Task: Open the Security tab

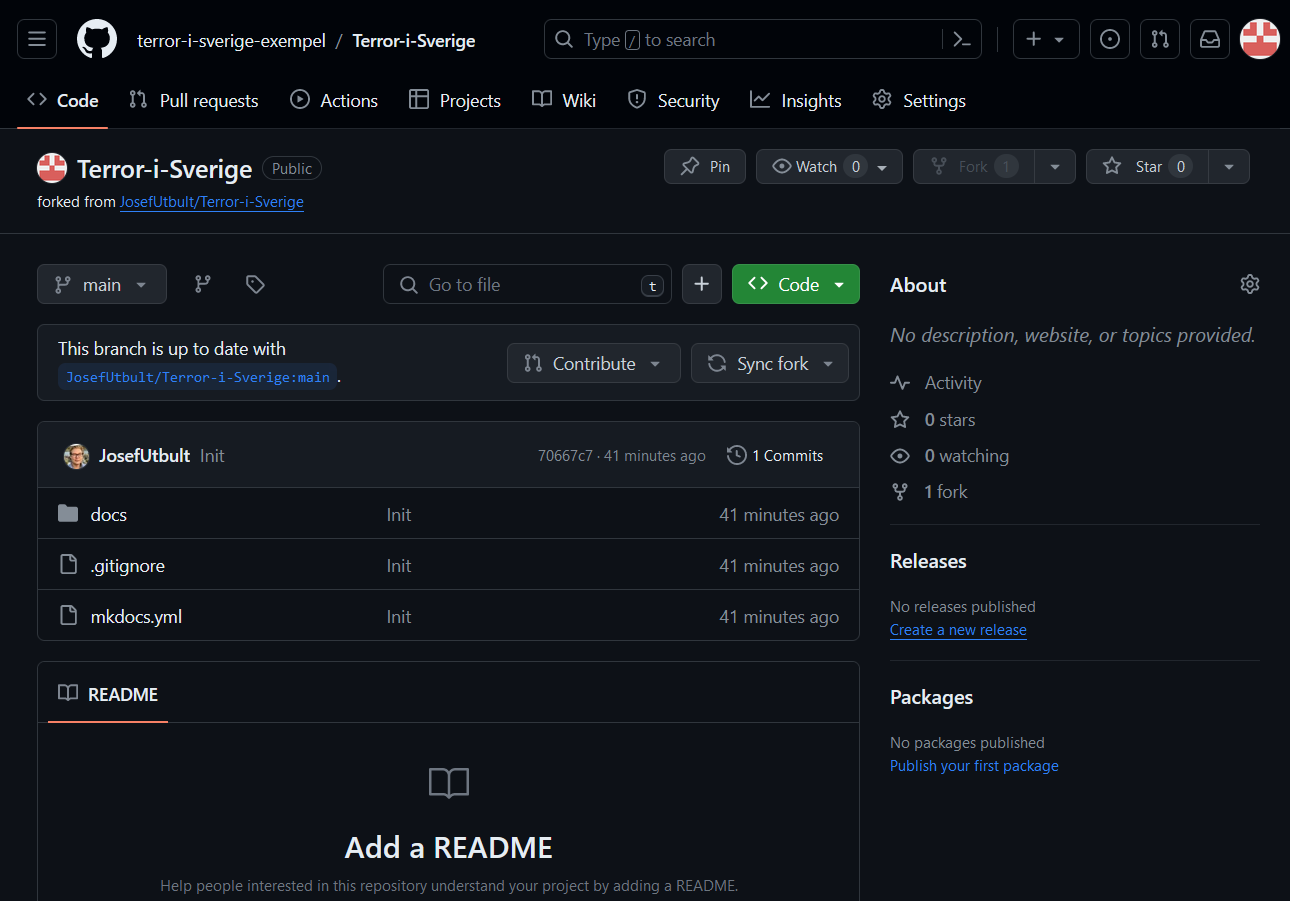Action: click(x=673, y=100)
